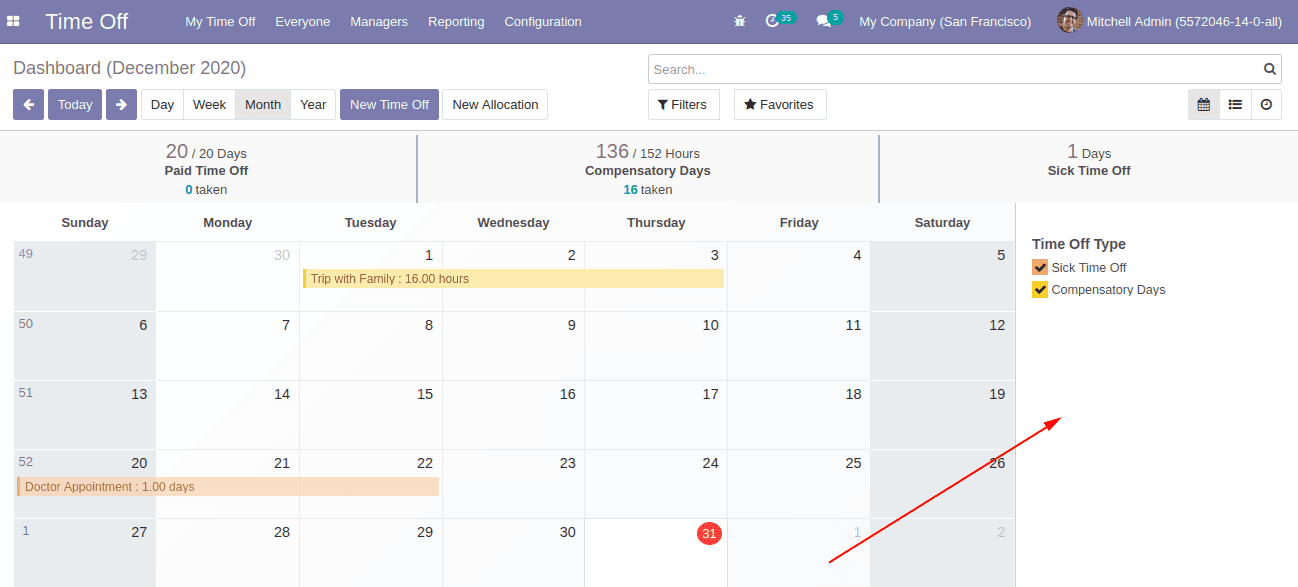Click Compensatory Days summary label

[647, 170]
